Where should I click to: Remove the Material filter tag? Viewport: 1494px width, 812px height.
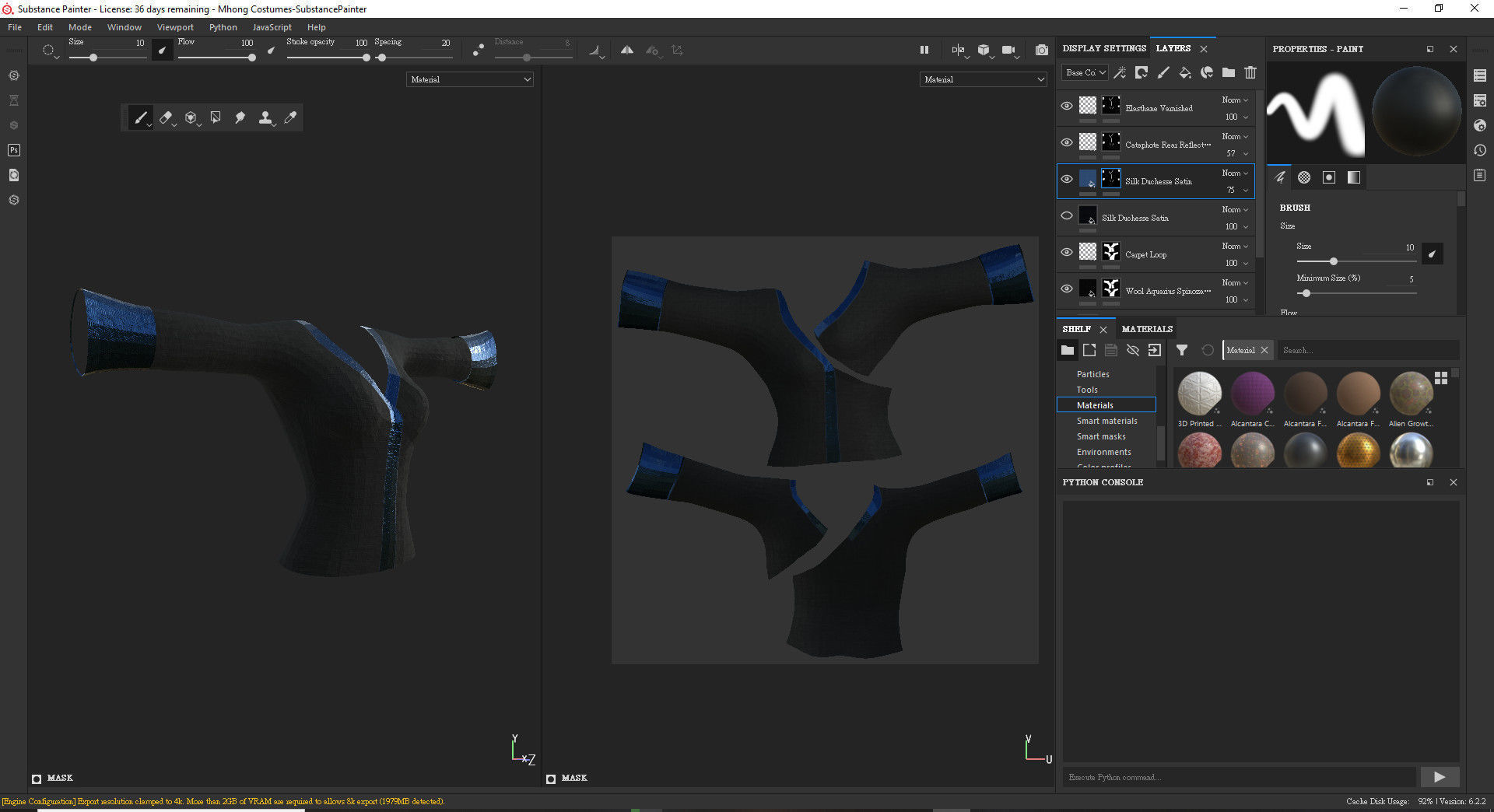(x=1264, y=351)
